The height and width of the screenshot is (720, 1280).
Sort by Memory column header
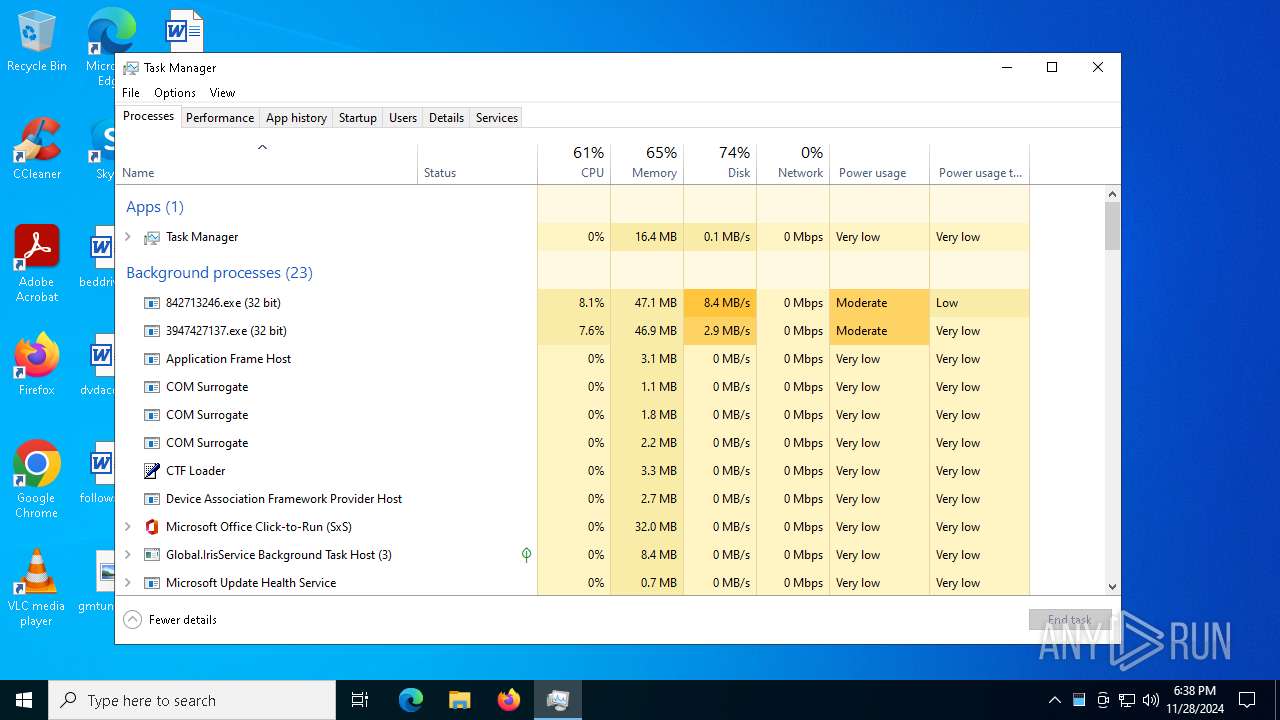[x=647, y=164]
